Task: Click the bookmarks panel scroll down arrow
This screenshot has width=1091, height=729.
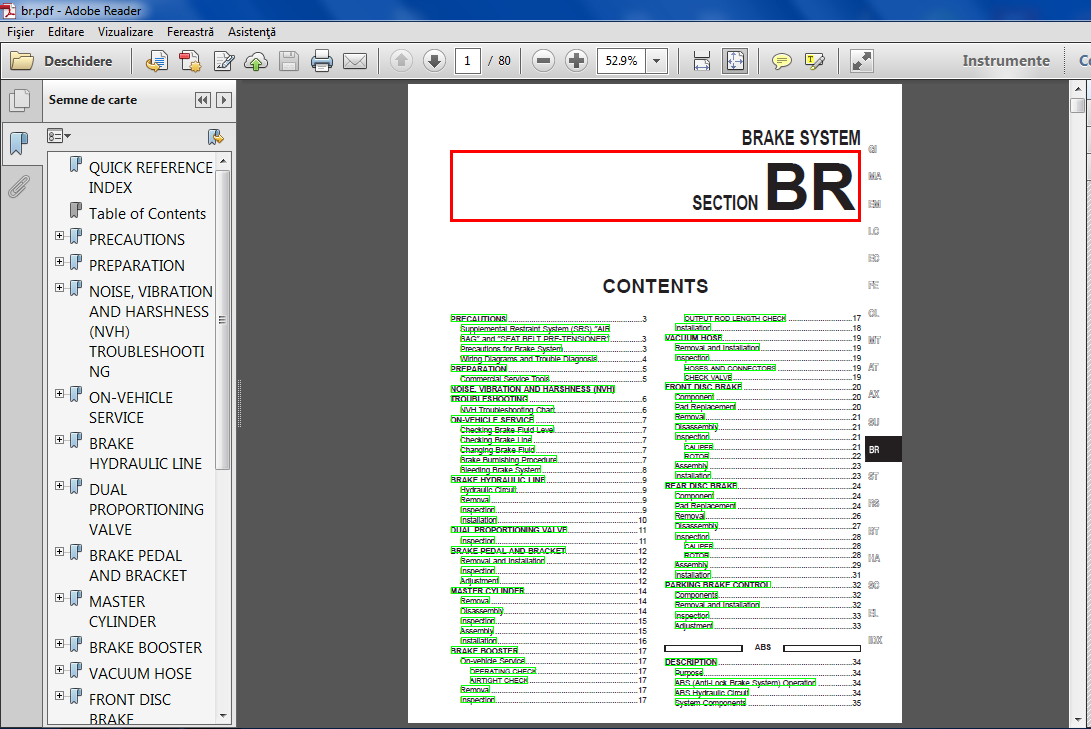Action: [223, 715]
